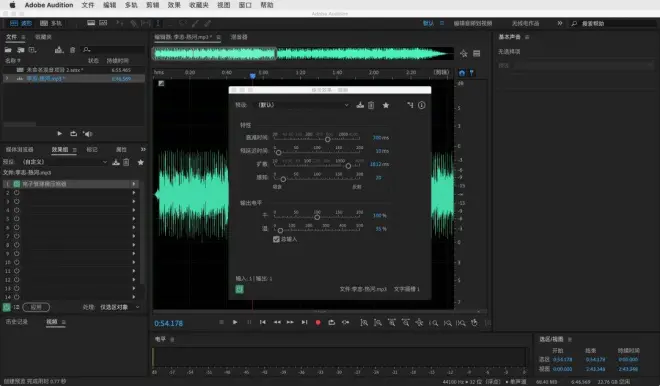Viewport: 660px width, 386px height.
Task: Open effect menu arrow for slot 2
Action: click(x=134, y=193)
